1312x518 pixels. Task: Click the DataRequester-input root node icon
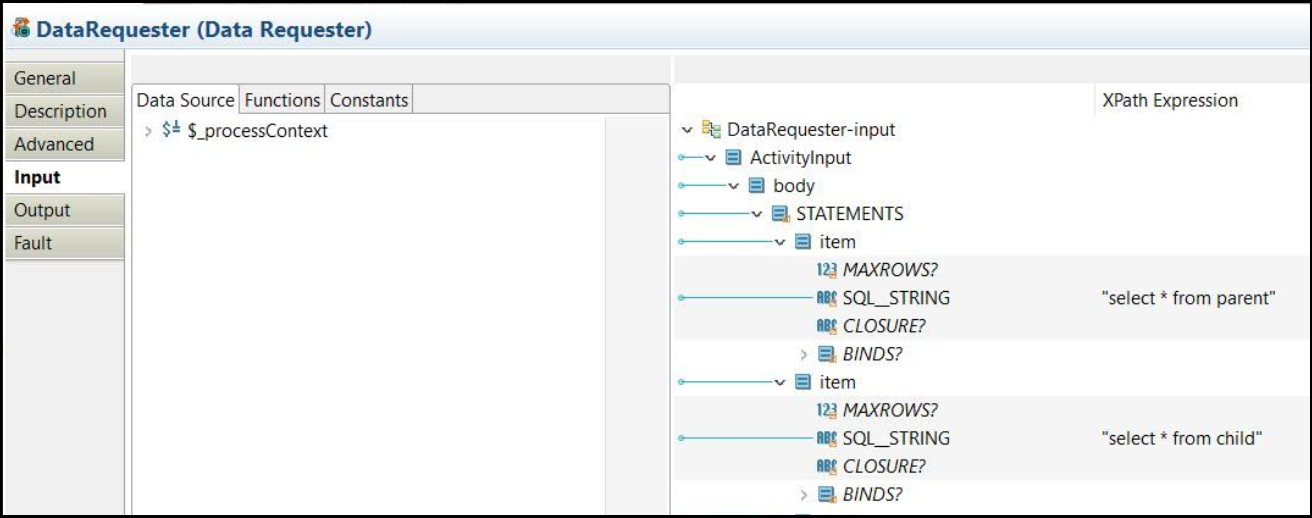point(712,130)
